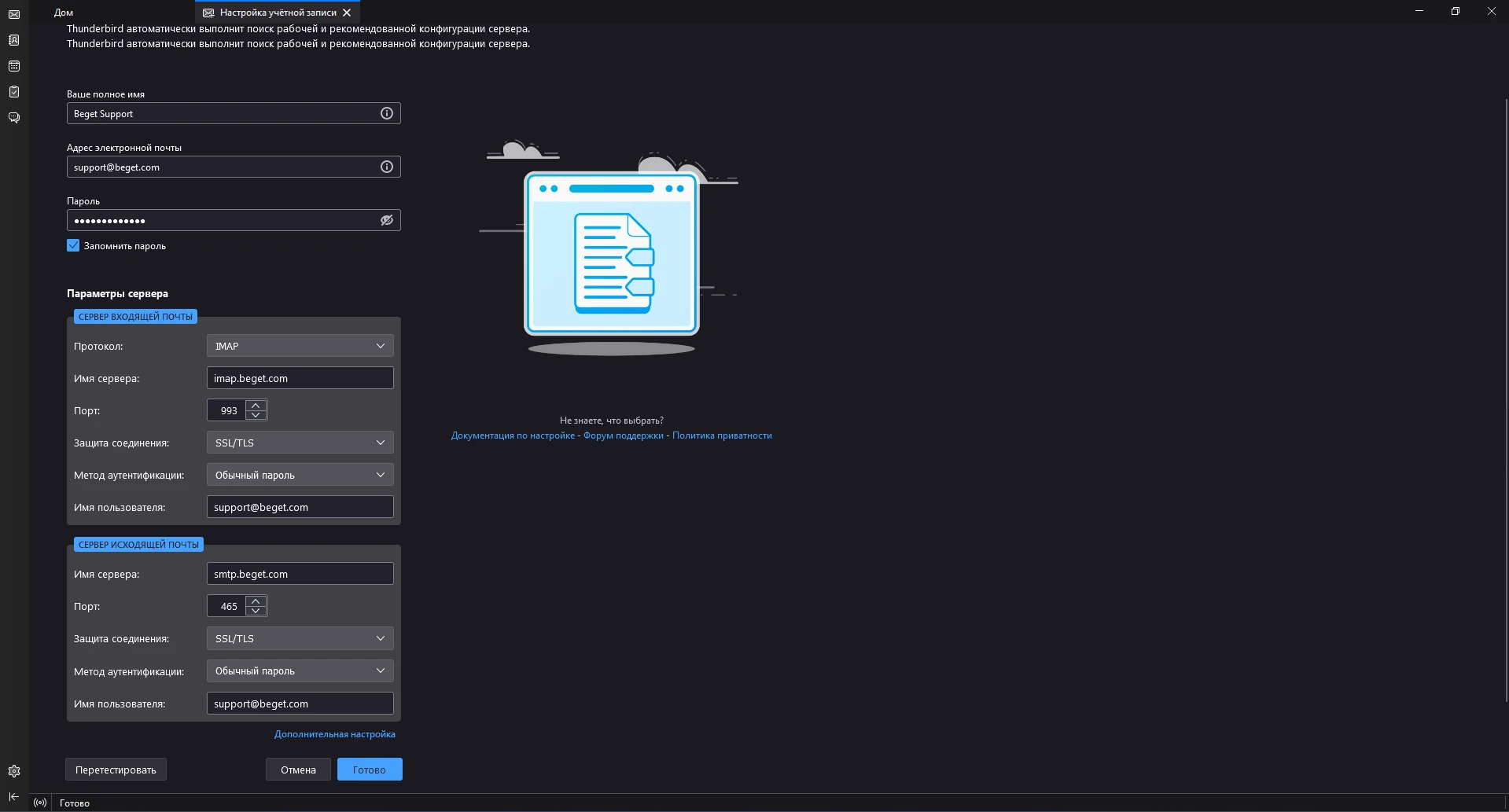Open the Calendar sidebar icon
The image size is (1509, 812).
(14, 66)
